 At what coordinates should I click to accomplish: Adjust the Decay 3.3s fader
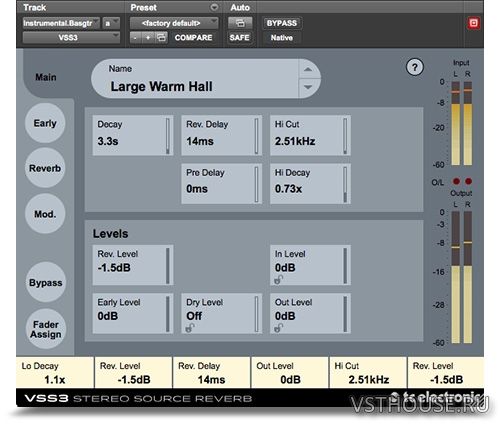coord(168,136)
